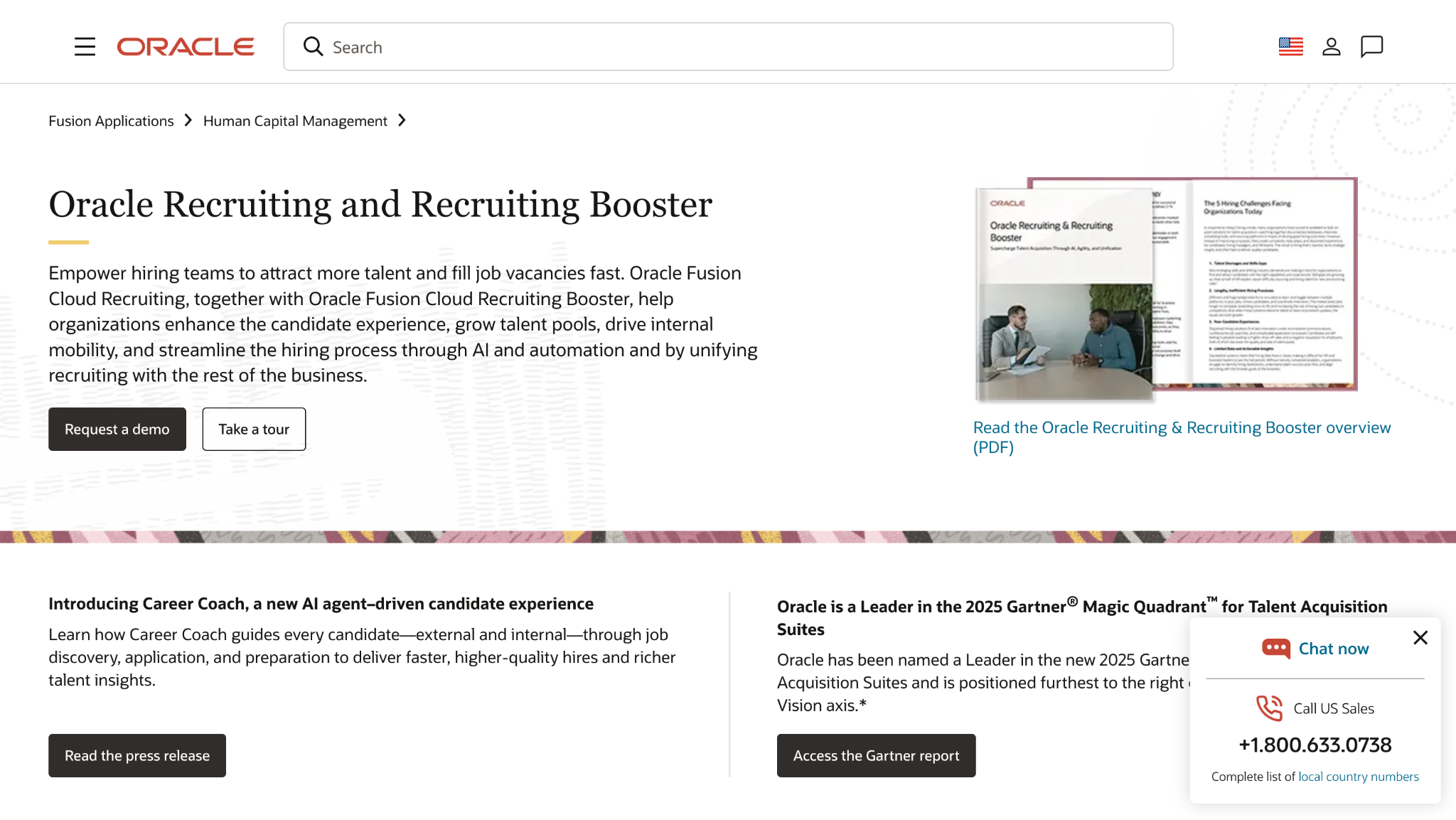Close the chat sales popup
Screen dimensions: 1456x820
click(1420, 638)
